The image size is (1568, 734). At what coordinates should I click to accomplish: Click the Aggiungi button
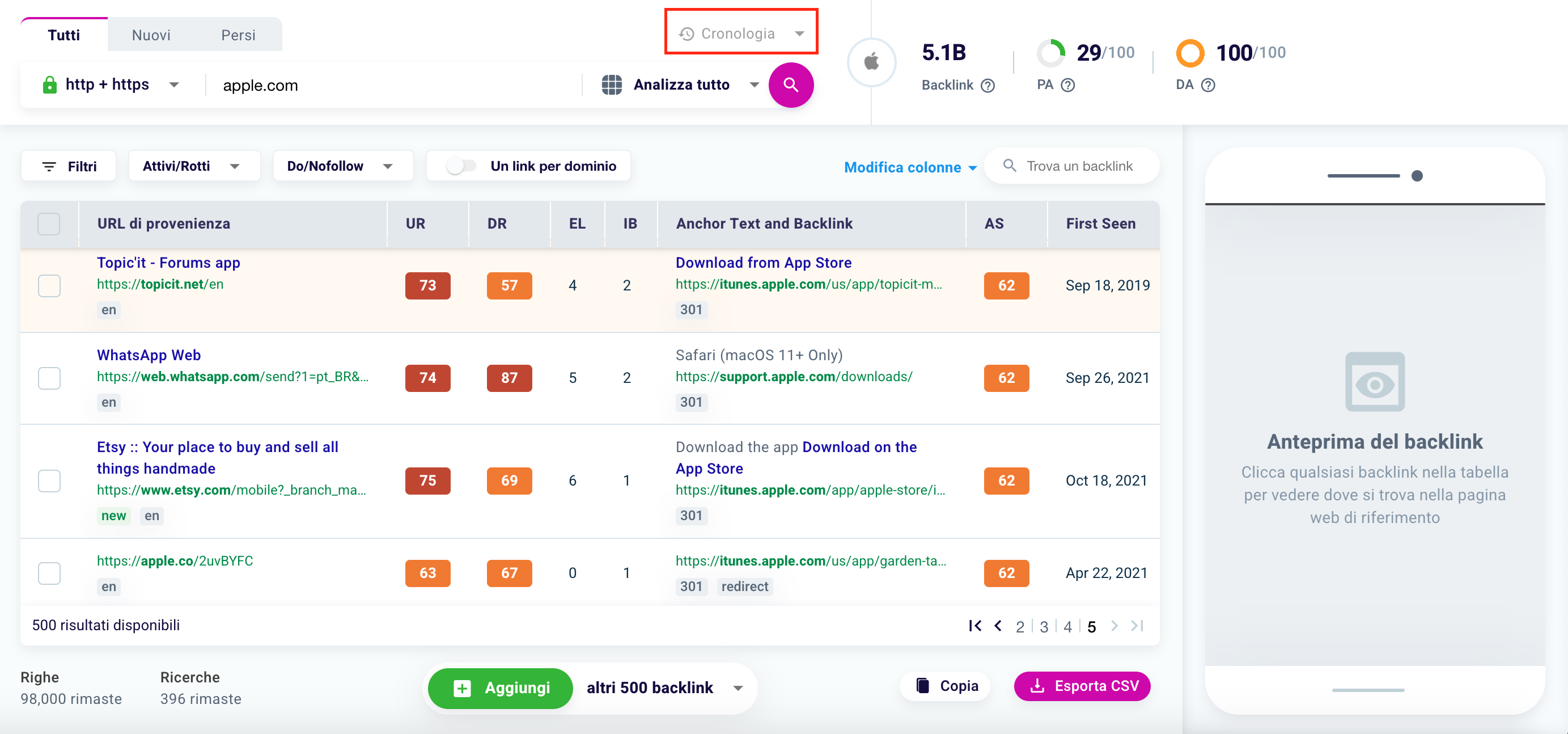(x=501, y=687)
